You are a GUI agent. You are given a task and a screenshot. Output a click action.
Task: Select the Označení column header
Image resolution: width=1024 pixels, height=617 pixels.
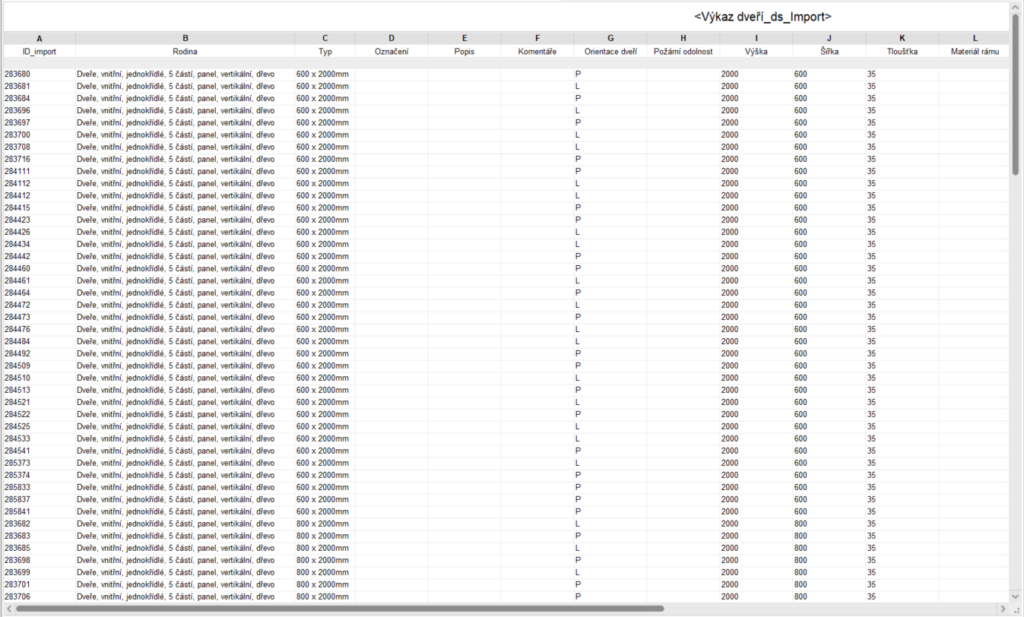click(391, 50)
